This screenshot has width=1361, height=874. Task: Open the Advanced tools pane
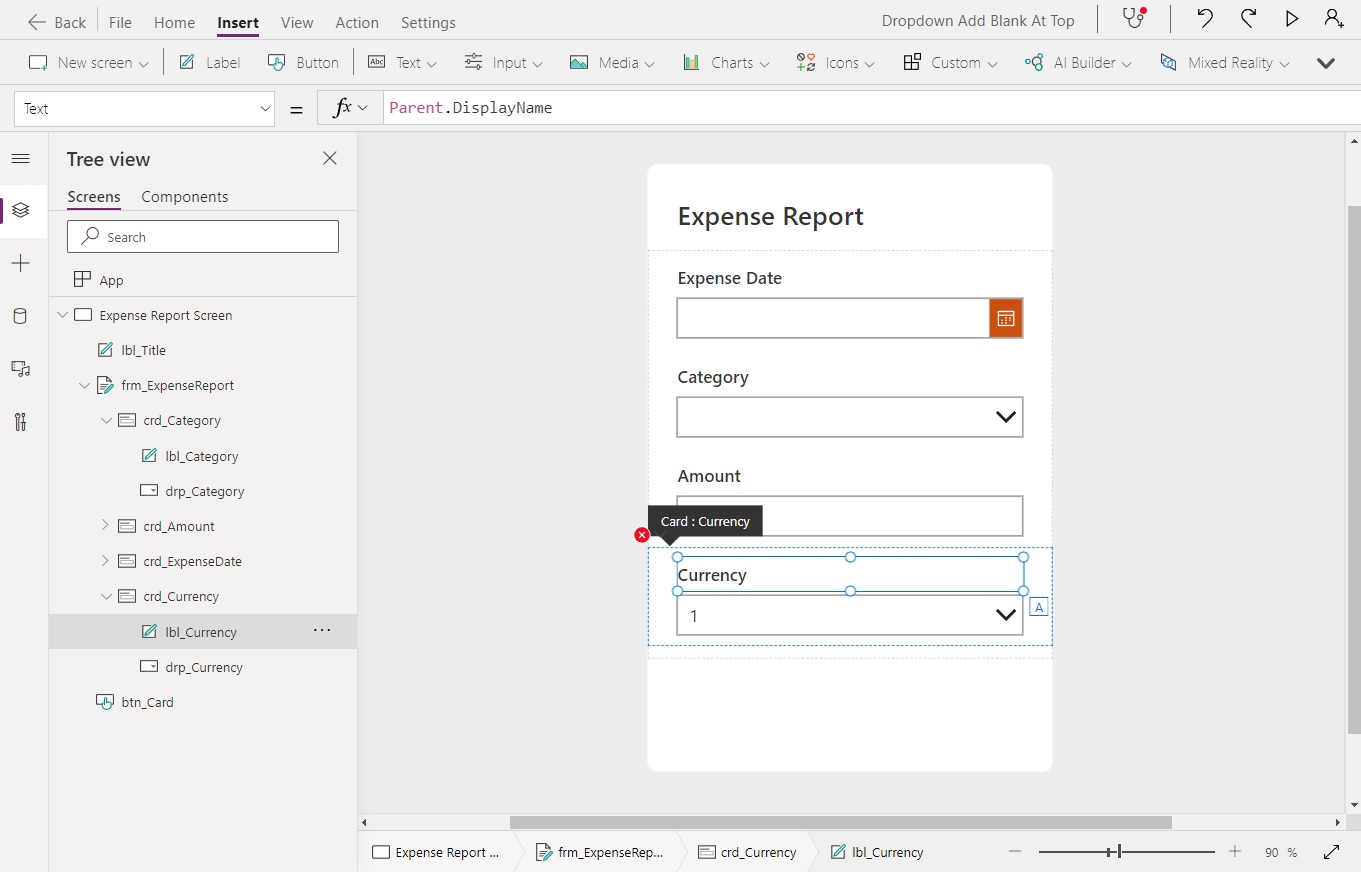pos(21,421)
